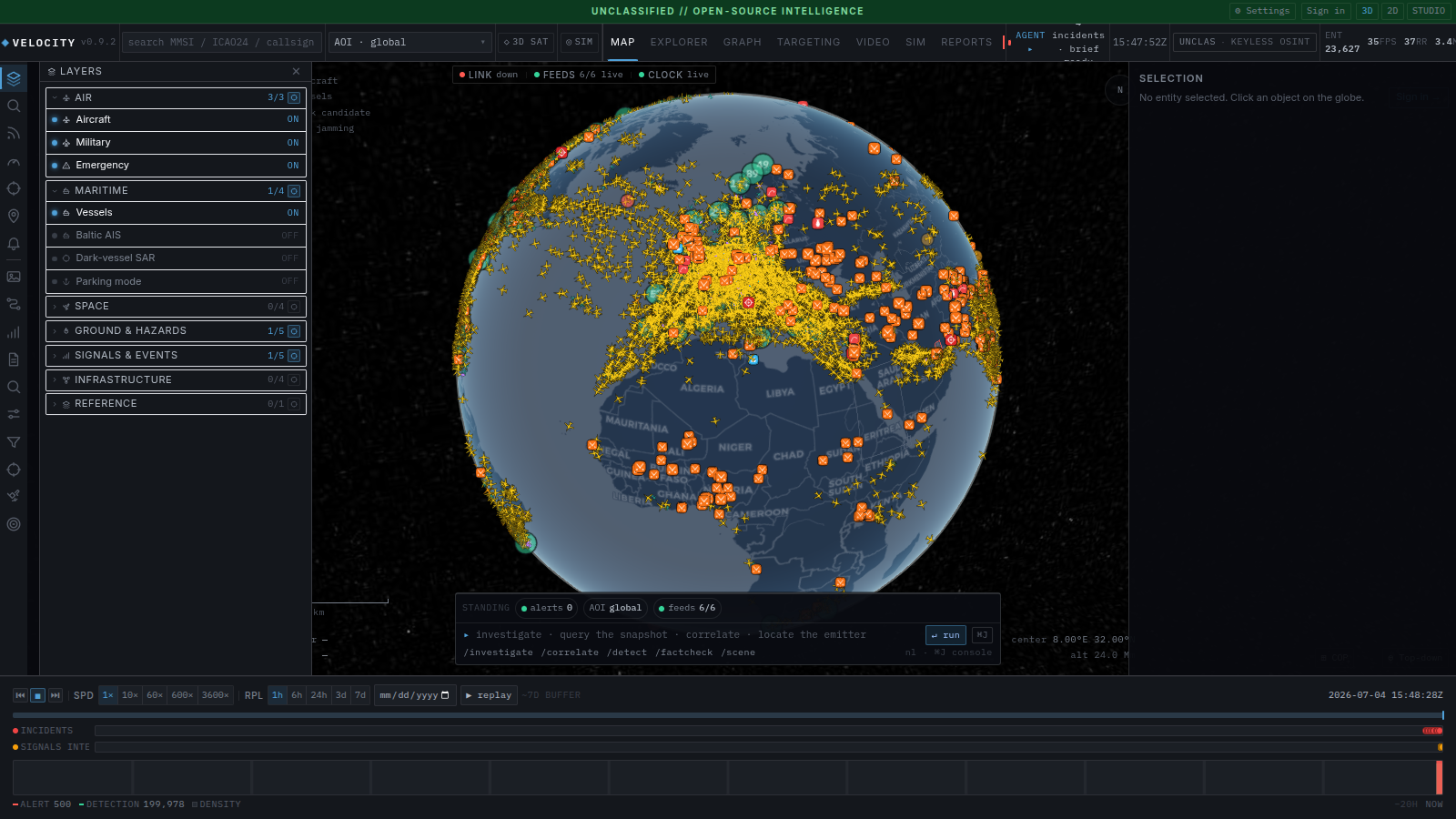Click the INCIDENTS timeline track
Screen dimensions: 1456x819
769,731
